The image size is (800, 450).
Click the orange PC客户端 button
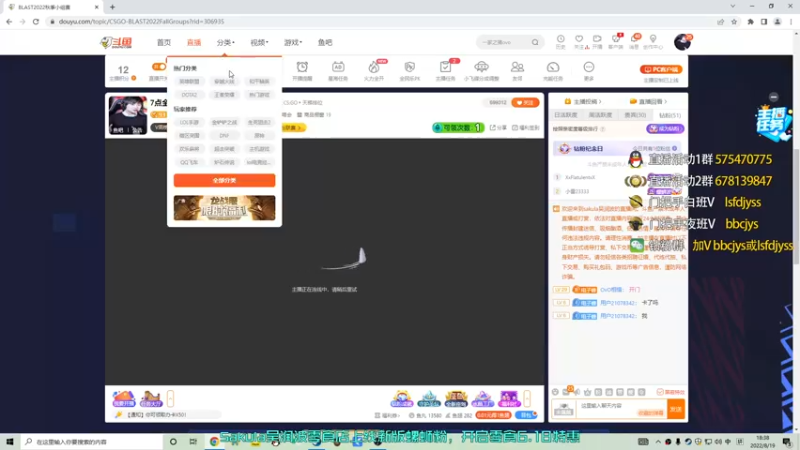[x=661, y=69]
